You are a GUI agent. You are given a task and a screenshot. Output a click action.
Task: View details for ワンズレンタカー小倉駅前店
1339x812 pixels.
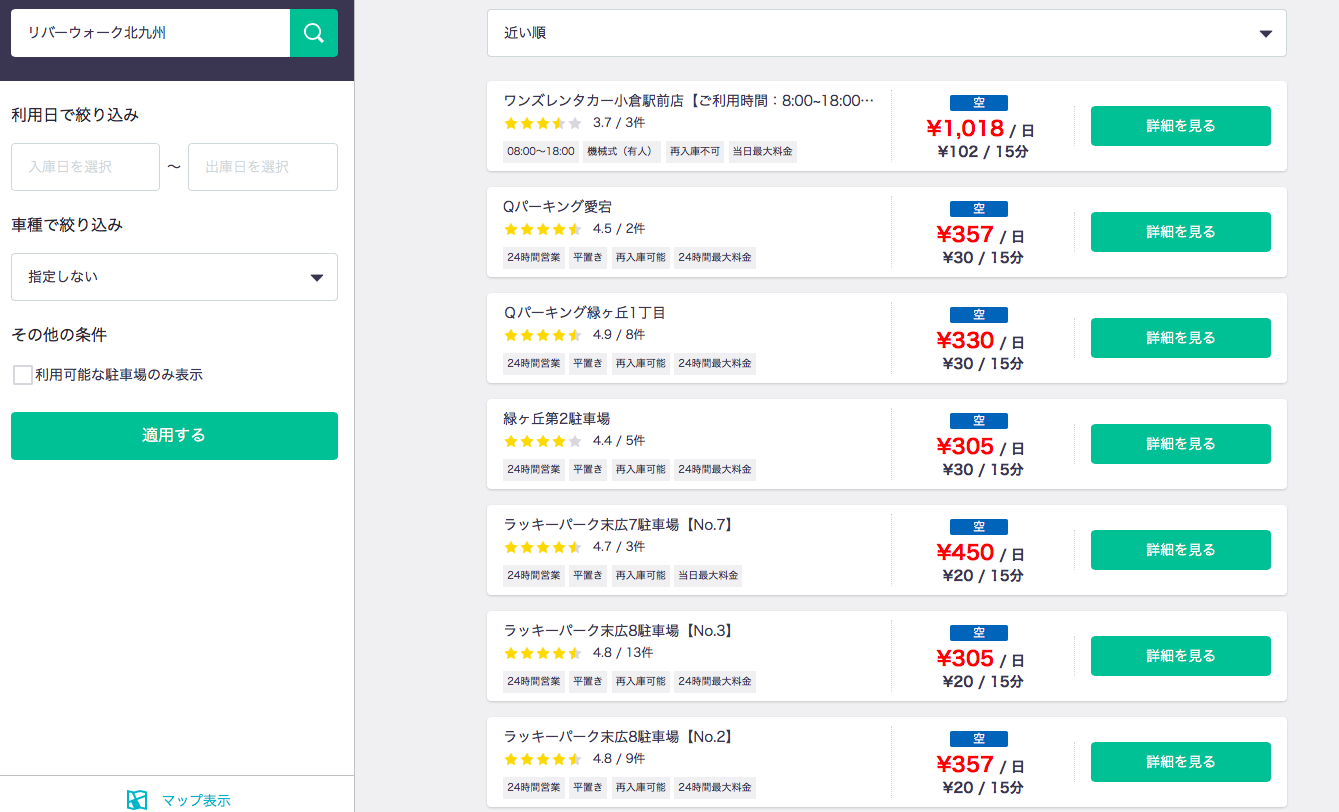coord(1181,126)
